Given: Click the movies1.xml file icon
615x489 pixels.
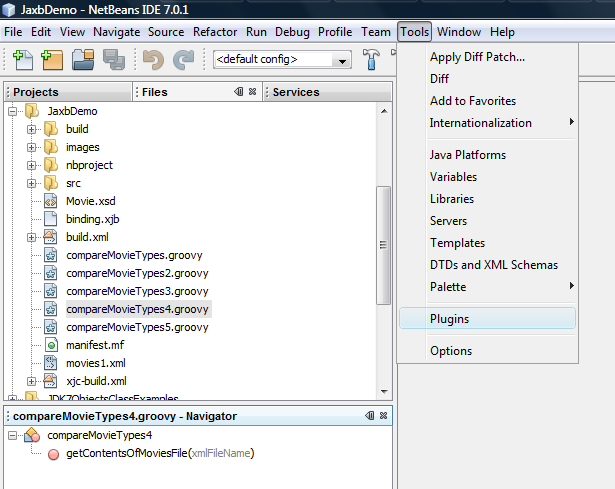Looking at the screenshot, I should click(50, 364).
